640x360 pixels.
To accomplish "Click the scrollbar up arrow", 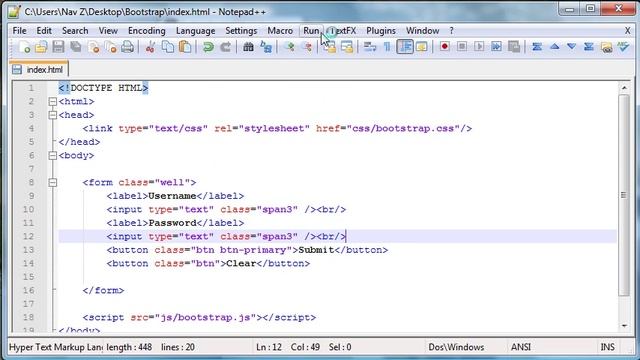I will click(624, 87).
